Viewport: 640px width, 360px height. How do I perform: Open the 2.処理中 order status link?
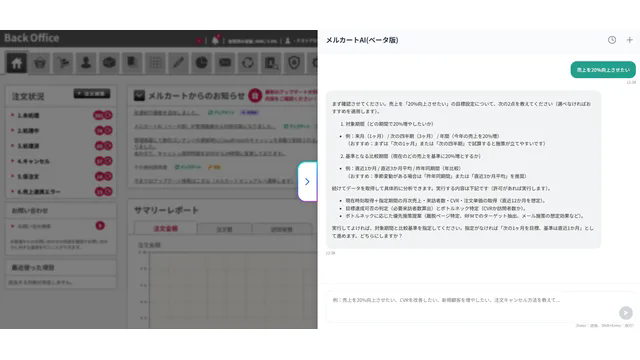coord(28,131)
